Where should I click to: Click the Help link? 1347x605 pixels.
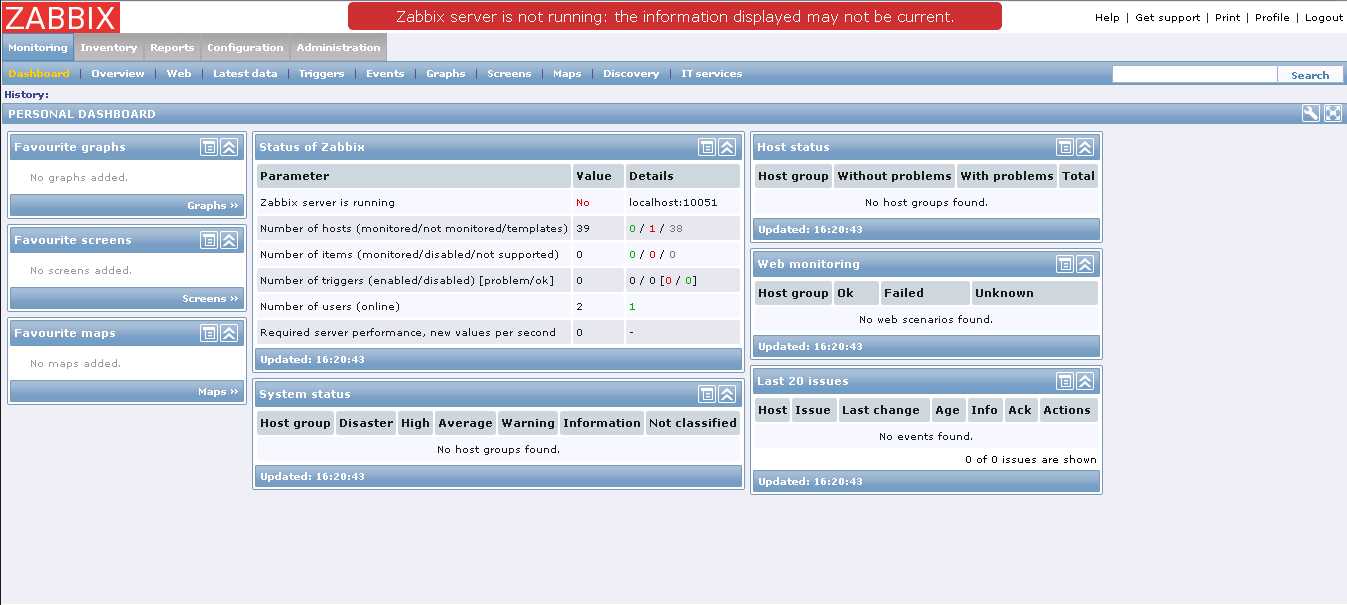click(x=1107, y=18)
